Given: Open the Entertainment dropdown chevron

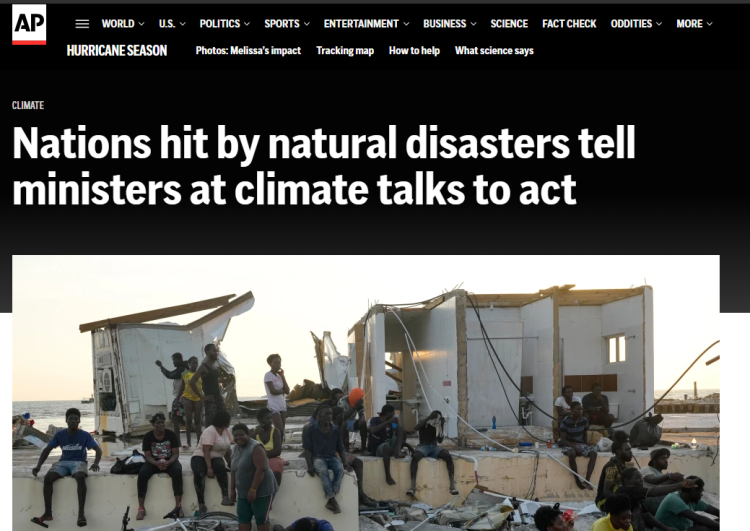Looking at the screenshot, I should point(406,24).
